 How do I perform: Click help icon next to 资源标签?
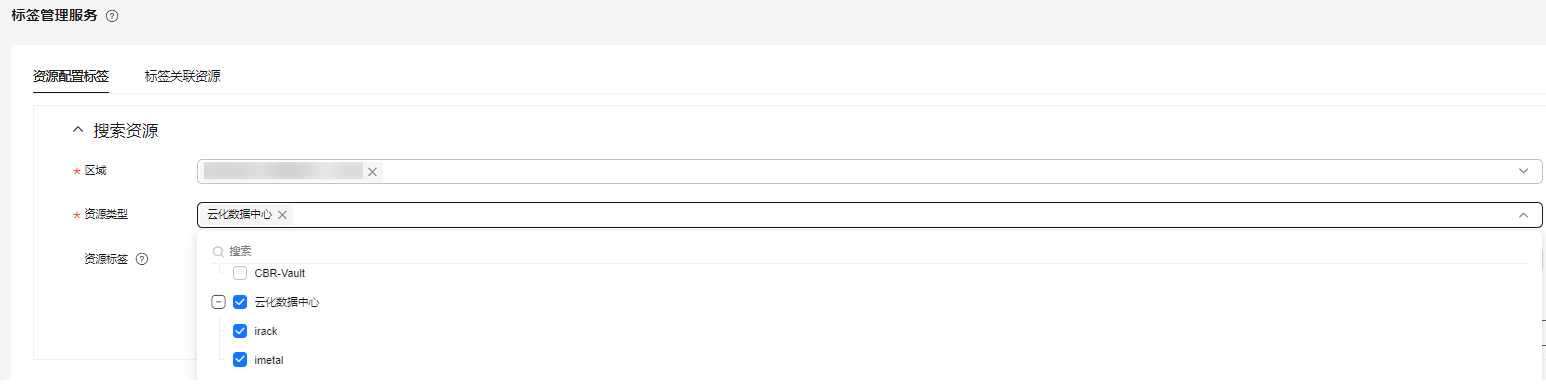click(x=142, y=259)
